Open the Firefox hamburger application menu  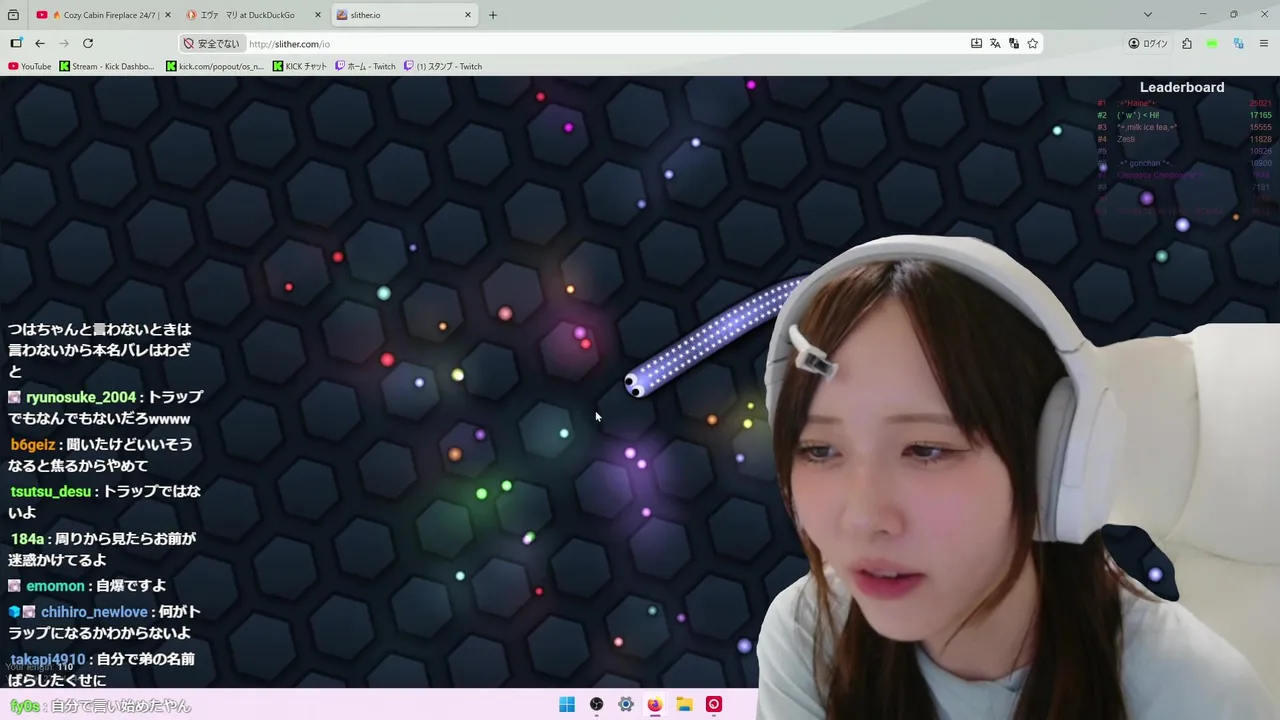click(1264, 43)
